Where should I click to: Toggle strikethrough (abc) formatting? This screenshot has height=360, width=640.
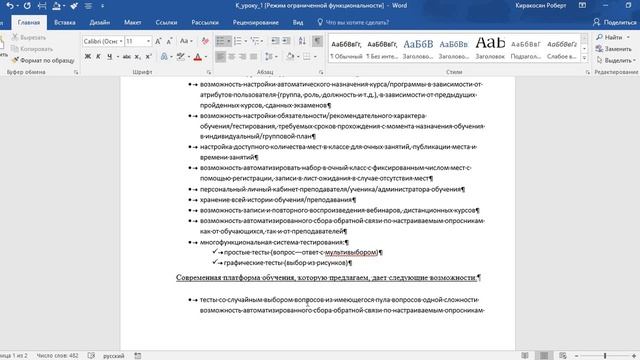(127, 56)
